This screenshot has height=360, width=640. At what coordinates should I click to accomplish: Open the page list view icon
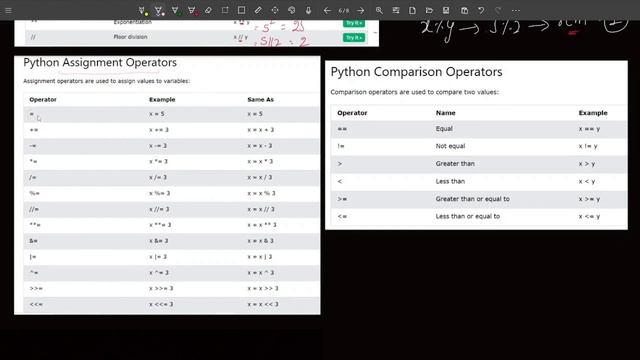pyautogui.click(x=396, y=10)
